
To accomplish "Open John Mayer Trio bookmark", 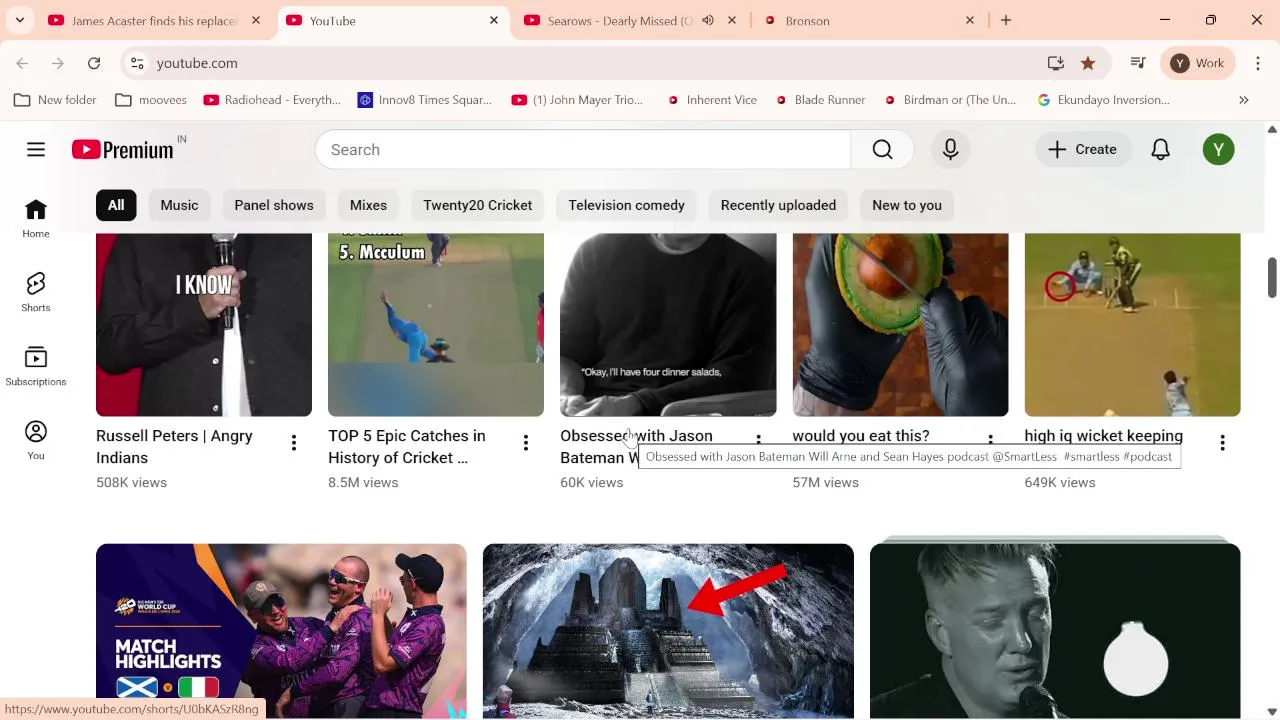I will (577, 100).
